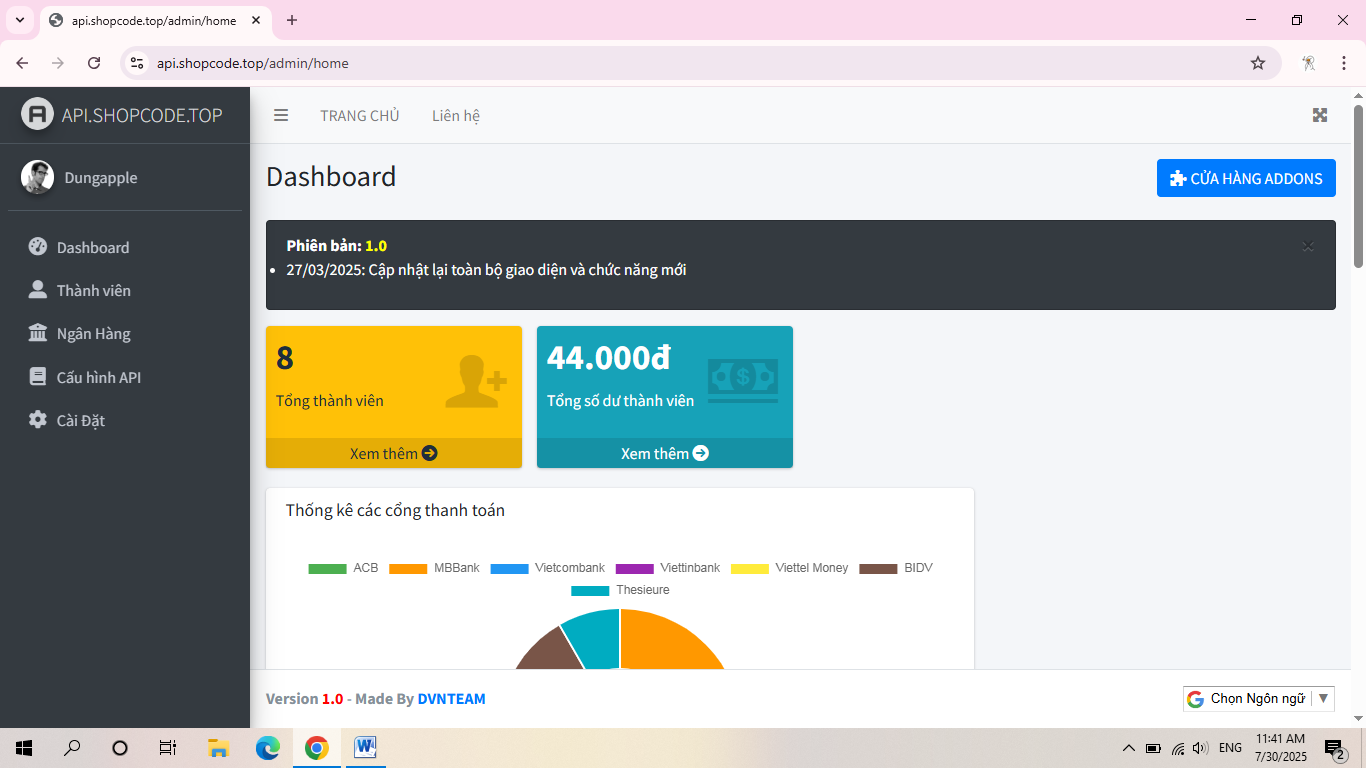Close the api.shopcode.top browser tab

coord(257,20)
